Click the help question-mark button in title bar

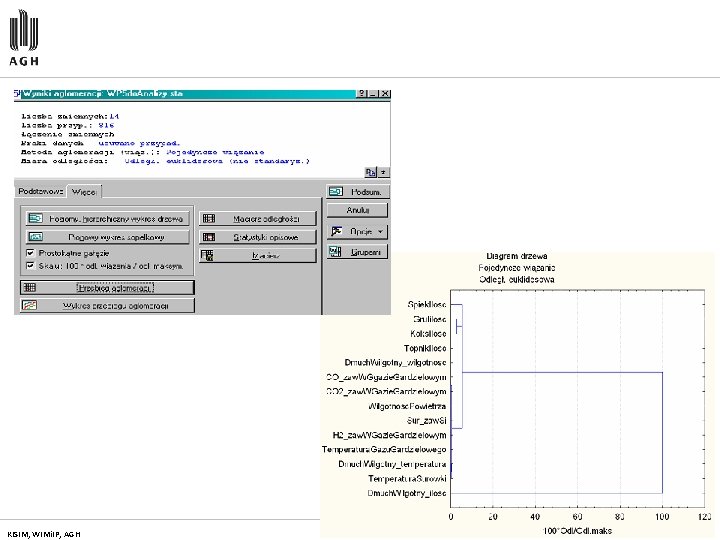click(x=362, y=93)
